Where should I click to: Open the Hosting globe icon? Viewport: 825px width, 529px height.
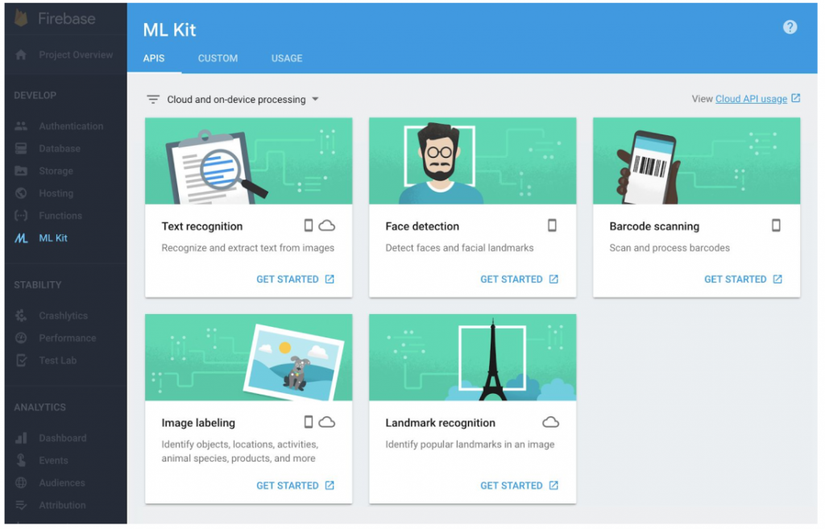pyautogui.click(x=21, y=193)
